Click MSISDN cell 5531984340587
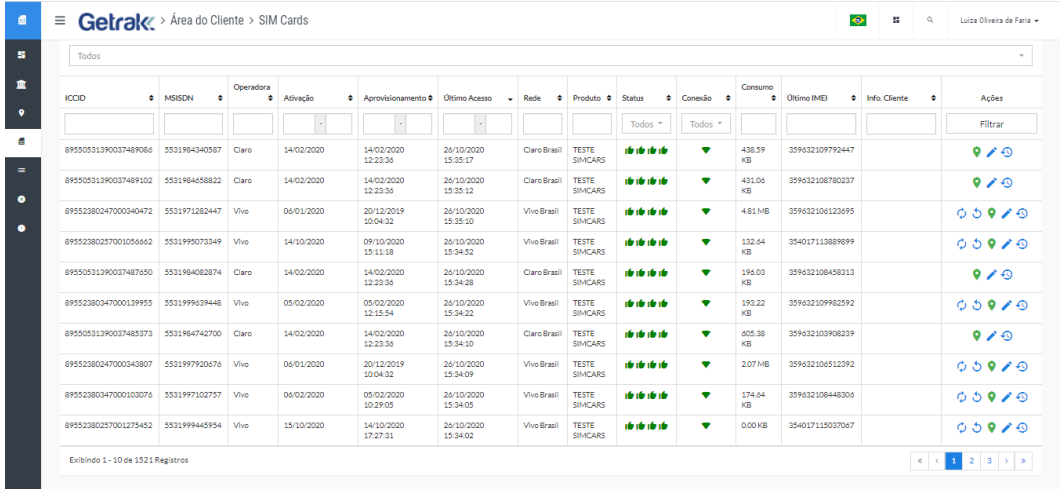 click(x=193, y=150)
